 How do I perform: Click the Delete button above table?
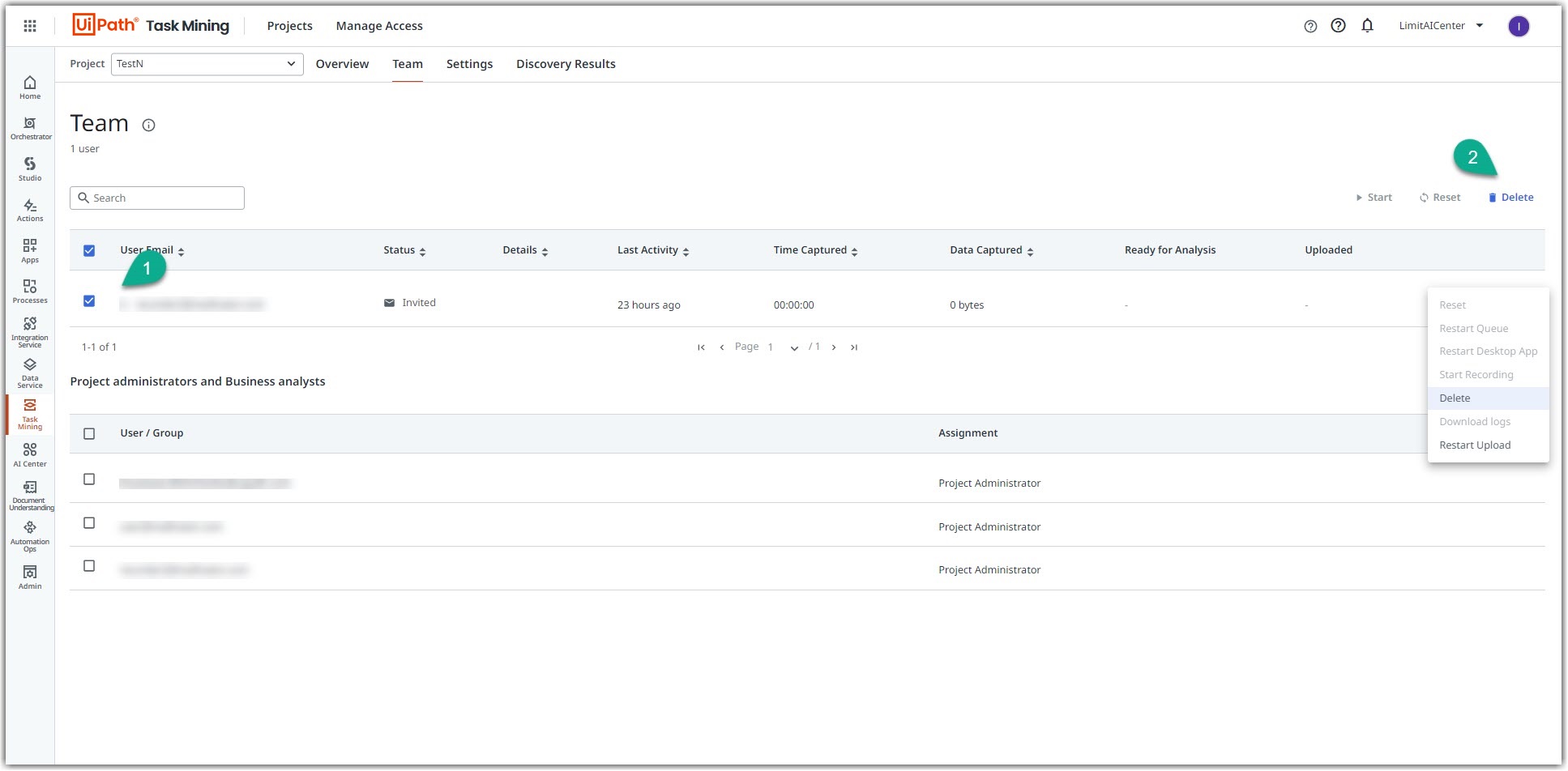point(1510,198)
